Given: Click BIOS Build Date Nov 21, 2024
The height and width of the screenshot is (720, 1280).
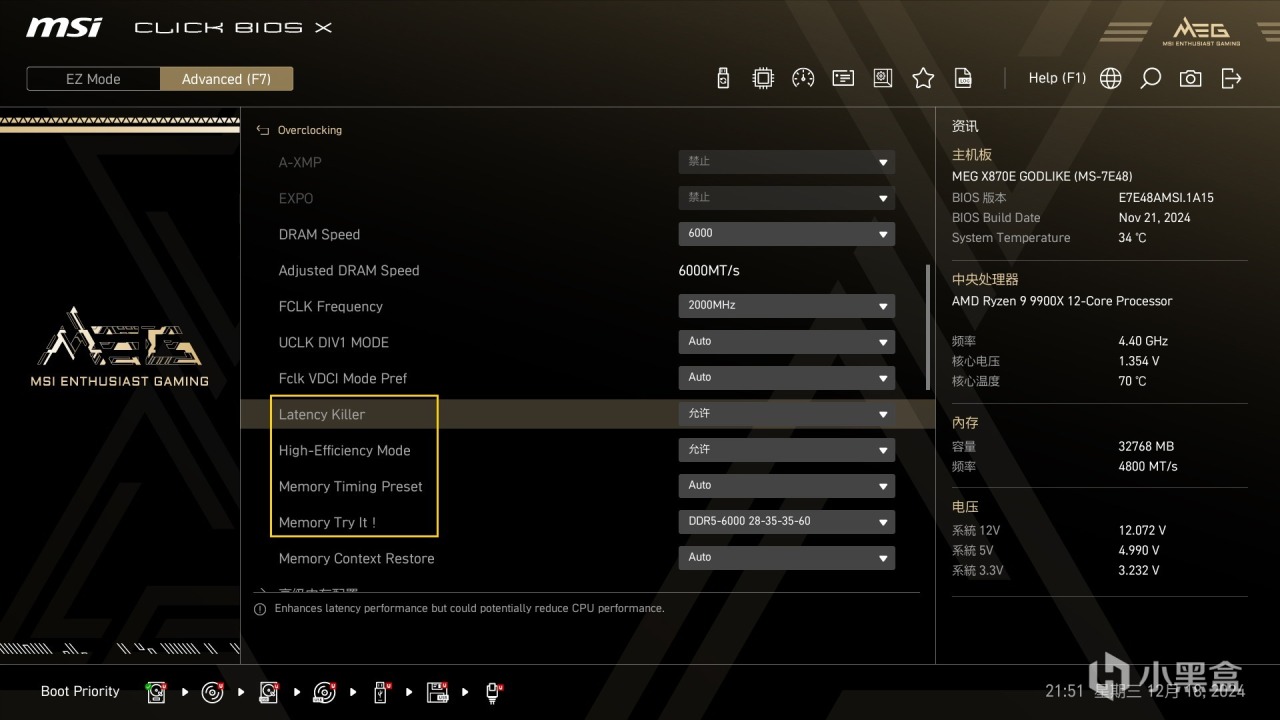Looking at the screenshot, I should 1155,218.
